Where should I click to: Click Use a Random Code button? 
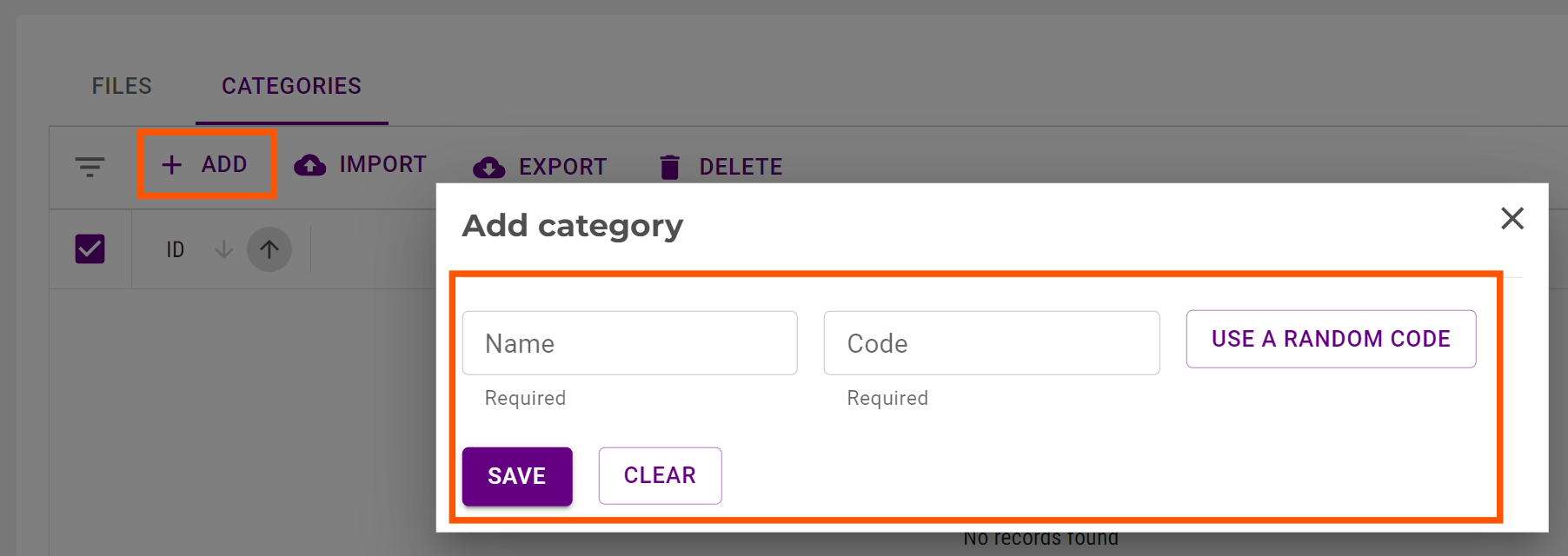(1331, 339)
